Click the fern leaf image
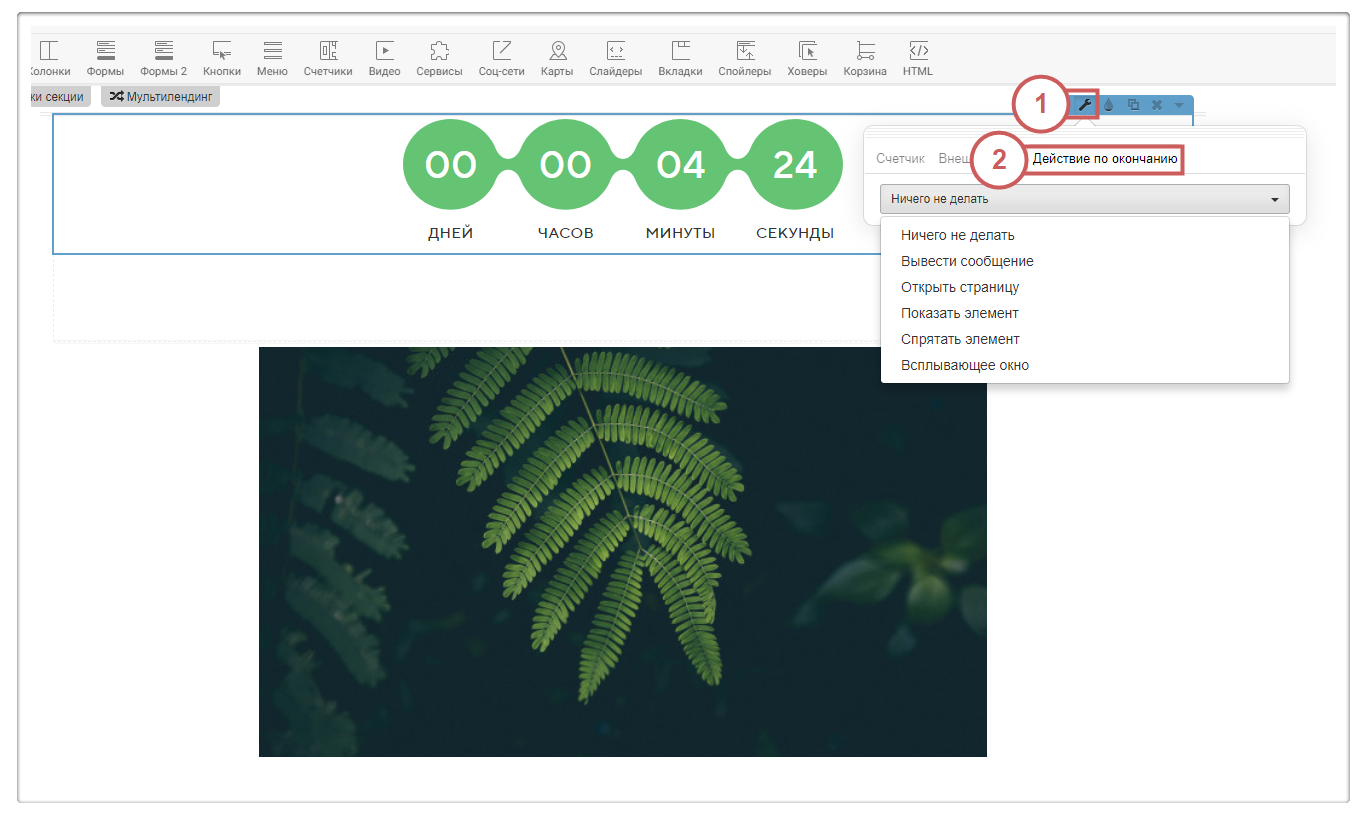Screen dimensions: 1362x819 click(622, 551)
